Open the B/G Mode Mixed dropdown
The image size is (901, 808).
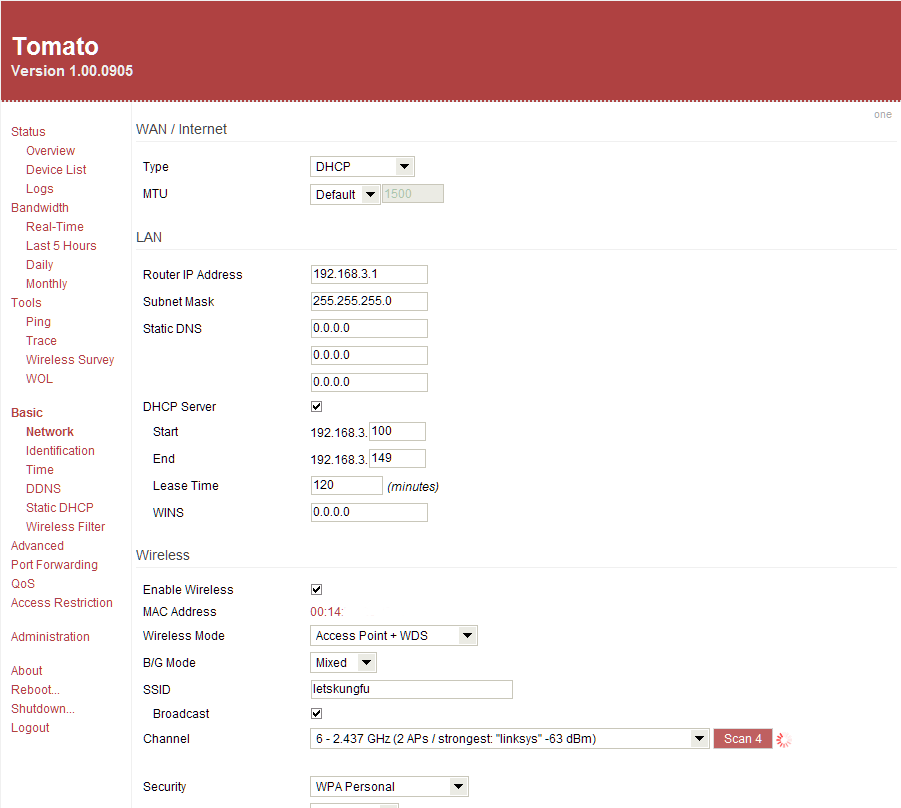[x=343, y=663]
